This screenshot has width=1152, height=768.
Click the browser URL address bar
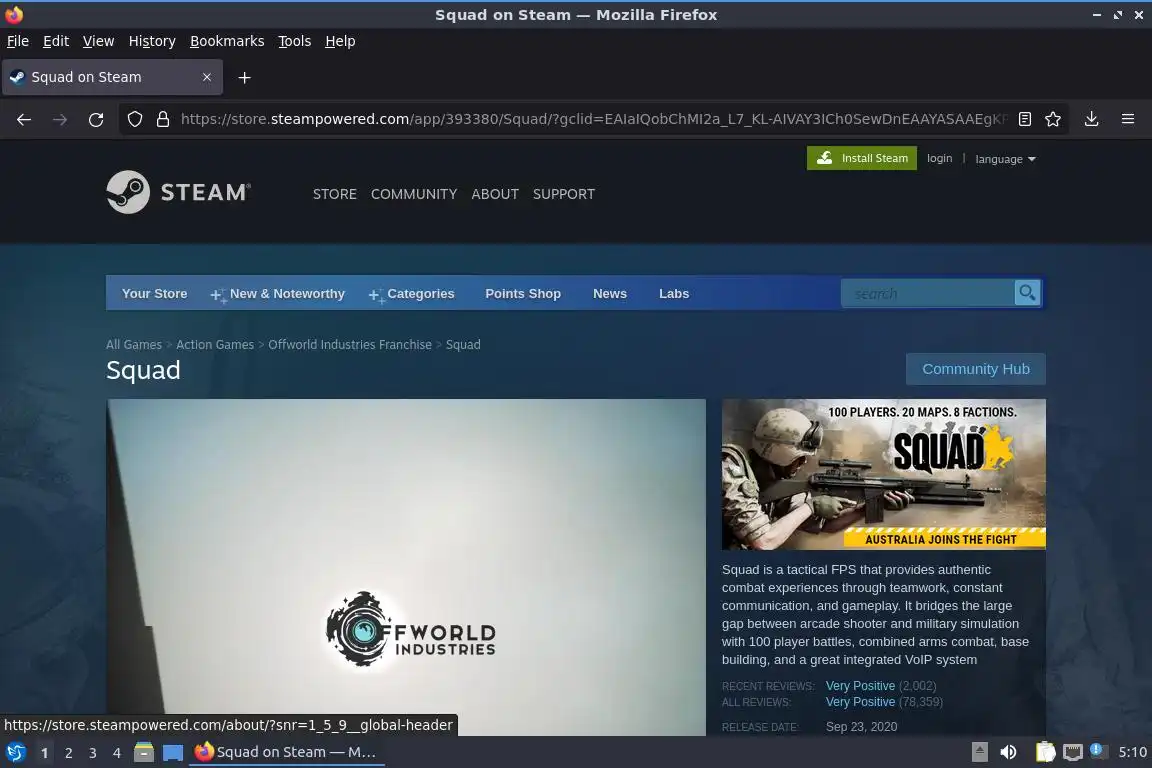tap(594, 119)
